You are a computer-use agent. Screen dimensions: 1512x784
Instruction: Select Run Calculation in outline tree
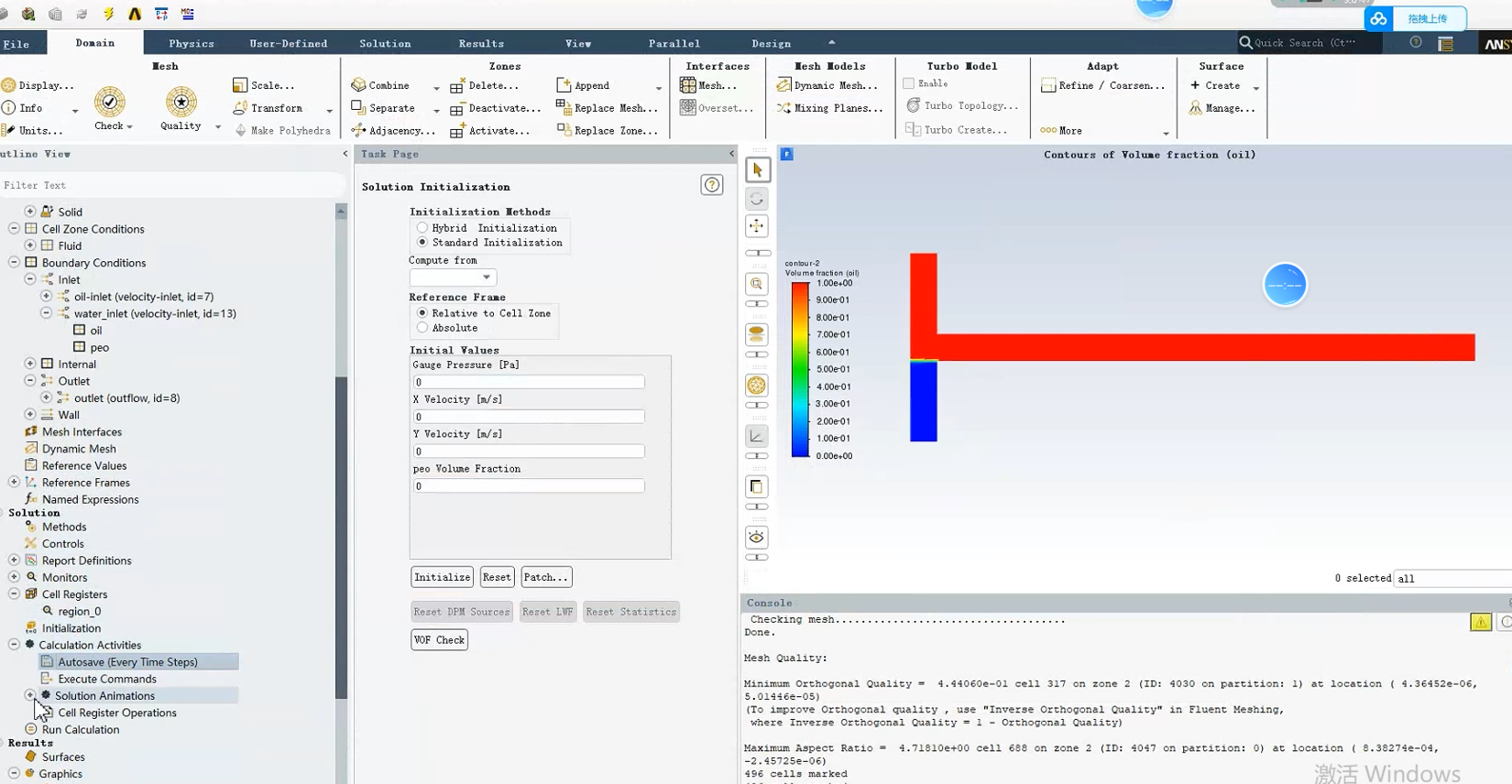pyautogui.click(x=81, y=730)
